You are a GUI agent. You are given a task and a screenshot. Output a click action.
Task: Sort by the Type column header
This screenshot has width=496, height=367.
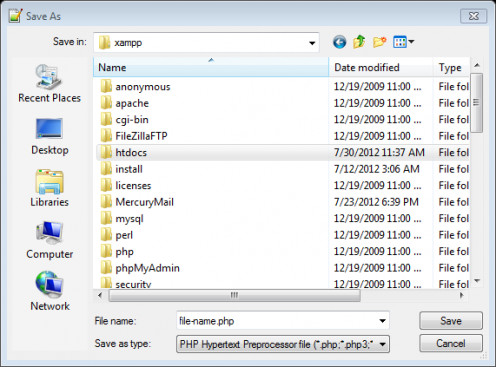(x=451, y=67)
